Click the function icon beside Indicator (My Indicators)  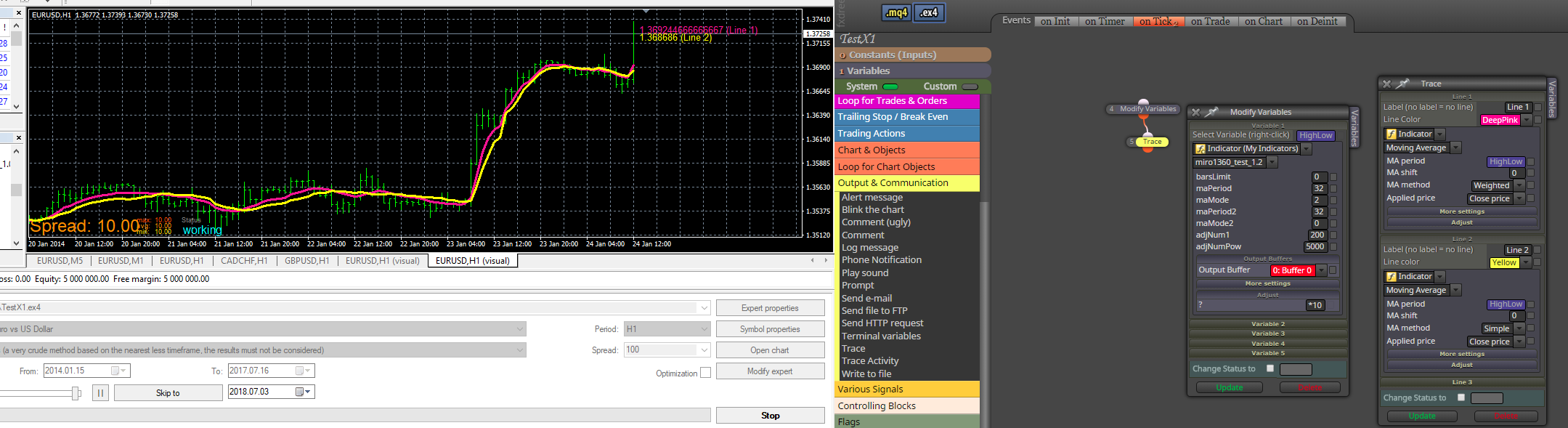coord(1201,149)
